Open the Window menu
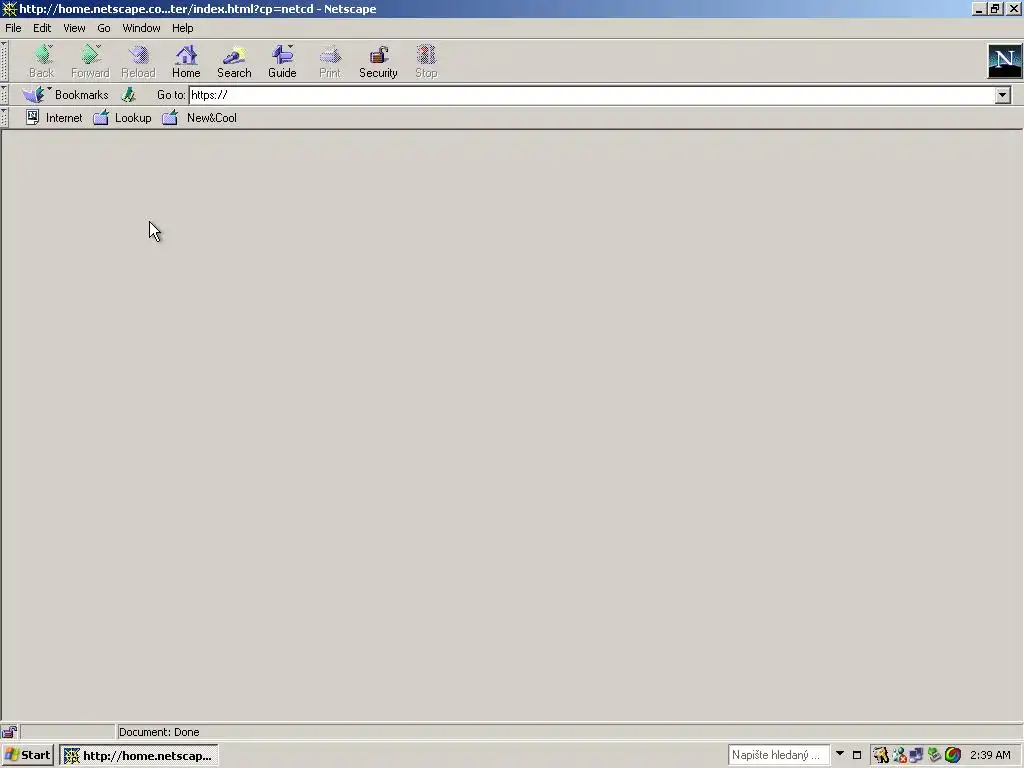 pyautogui.click(x=141, y=28)
